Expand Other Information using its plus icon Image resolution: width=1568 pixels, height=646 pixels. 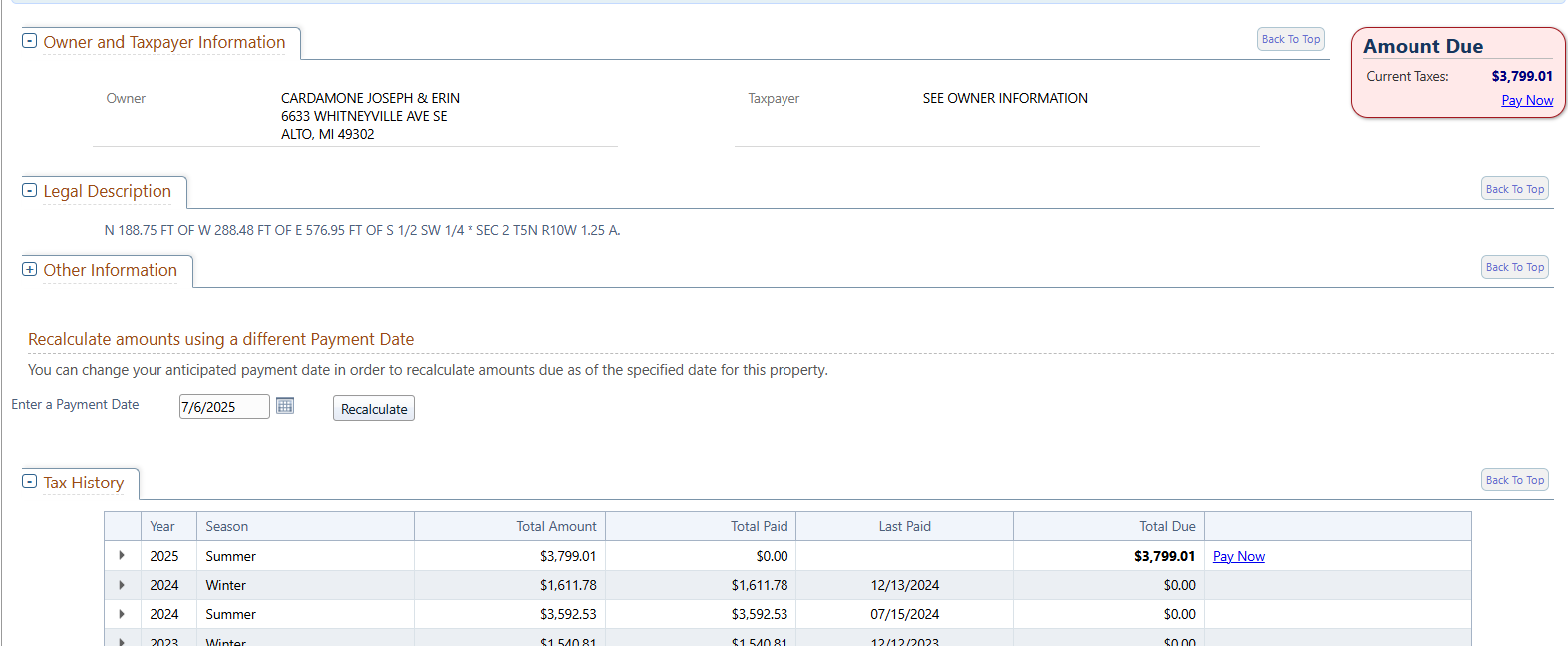point(30,269)
